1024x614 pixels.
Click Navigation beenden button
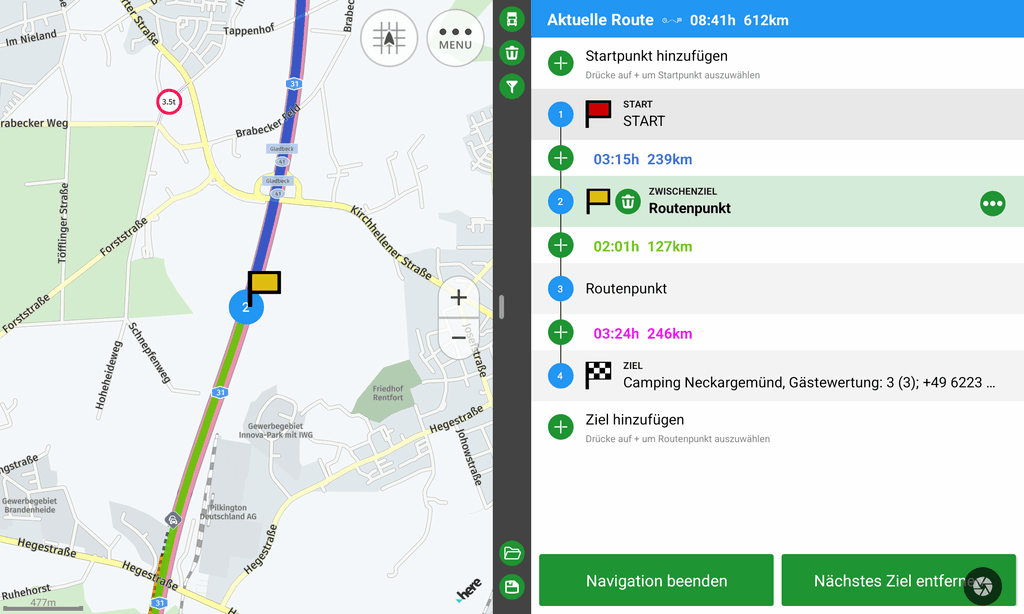pos(656,580)
